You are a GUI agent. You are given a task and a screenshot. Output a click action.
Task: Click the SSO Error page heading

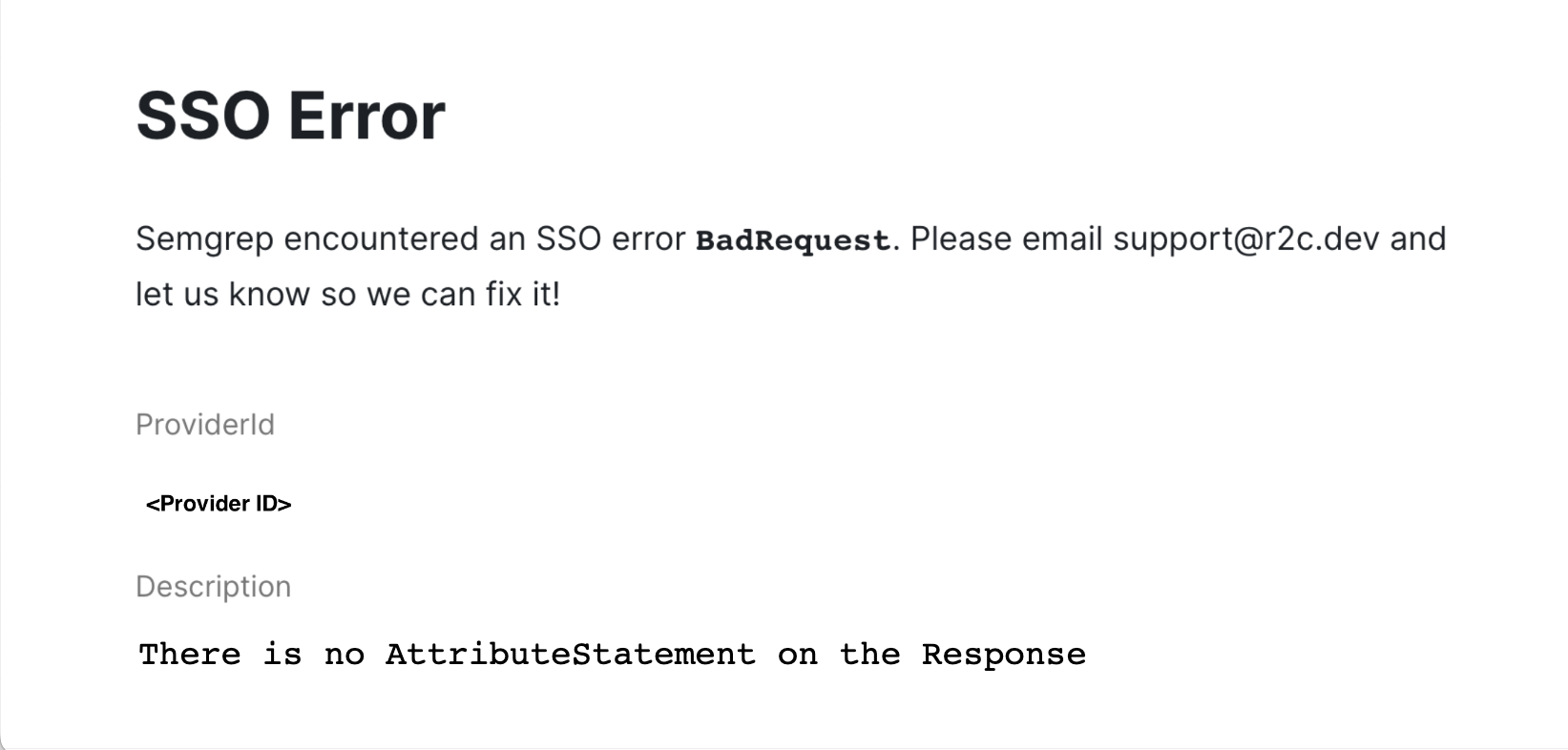[290, 116]
